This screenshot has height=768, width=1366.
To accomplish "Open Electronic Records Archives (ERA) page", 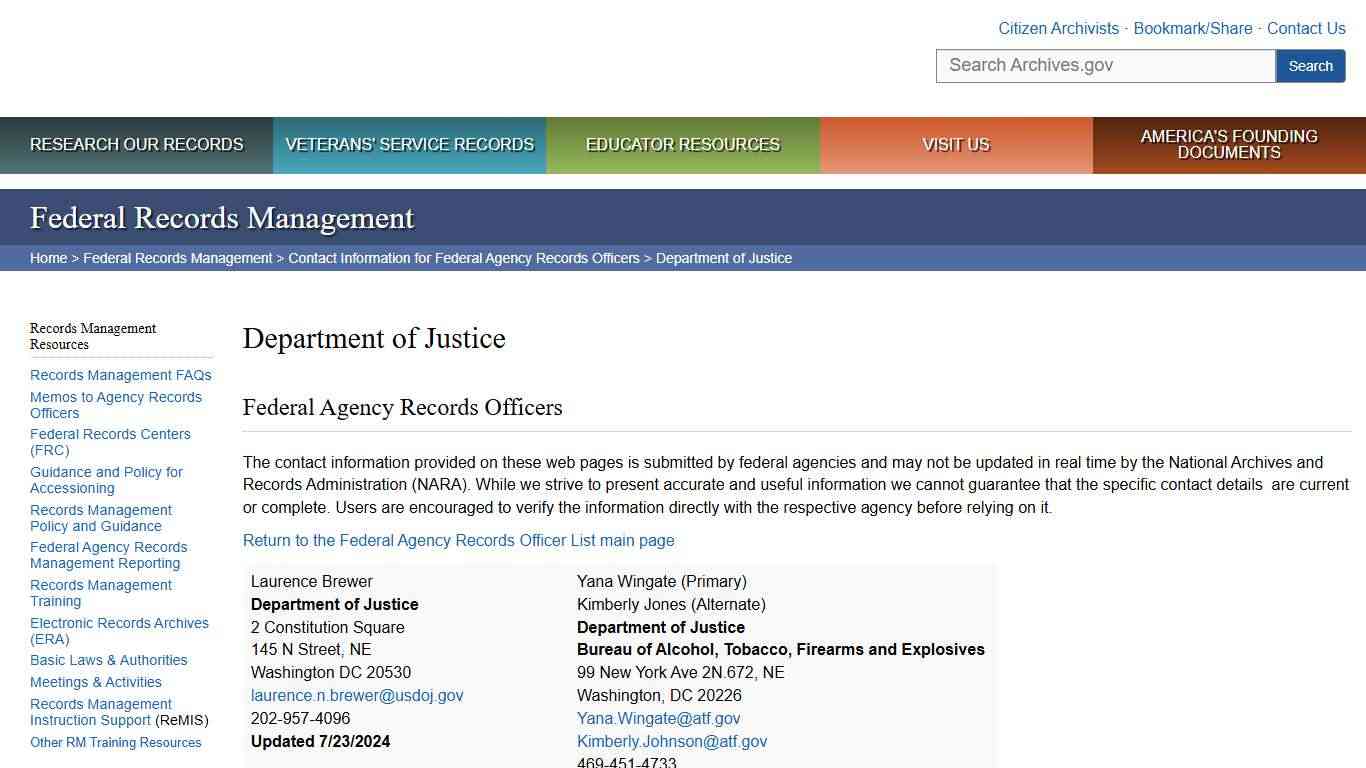I will click(119, 631).
